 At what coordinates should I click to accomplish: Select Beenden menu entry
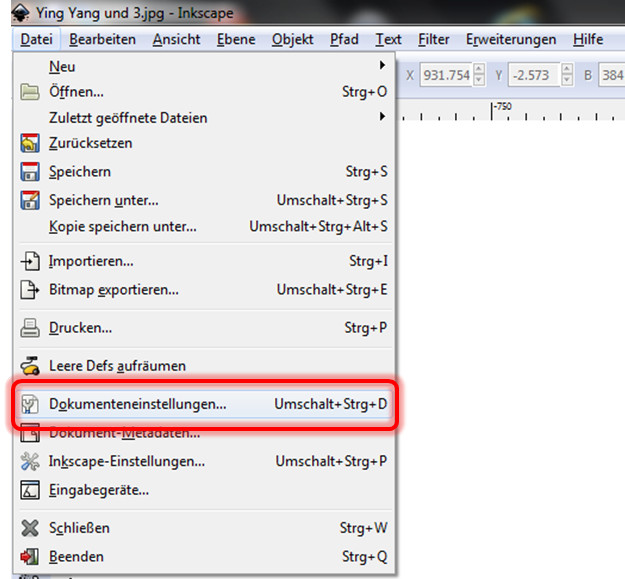click(x=204, y=557)
